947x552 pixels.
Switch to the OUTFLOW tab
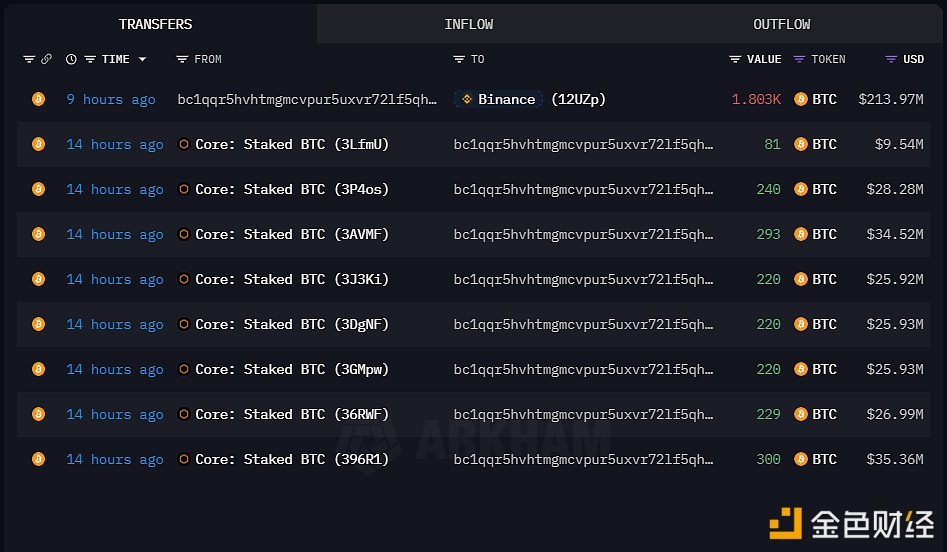coord(782,24)
